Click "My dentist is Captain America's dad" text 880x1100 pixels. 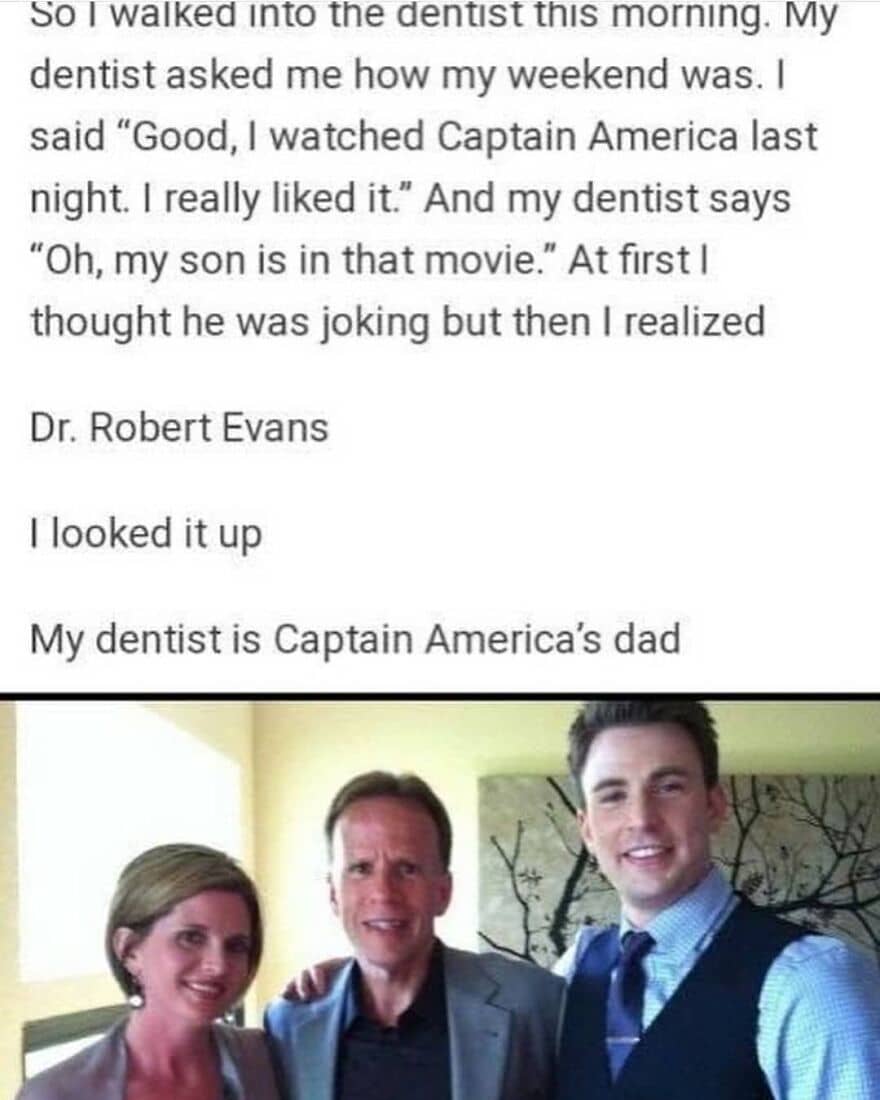(x=355, y=640)
